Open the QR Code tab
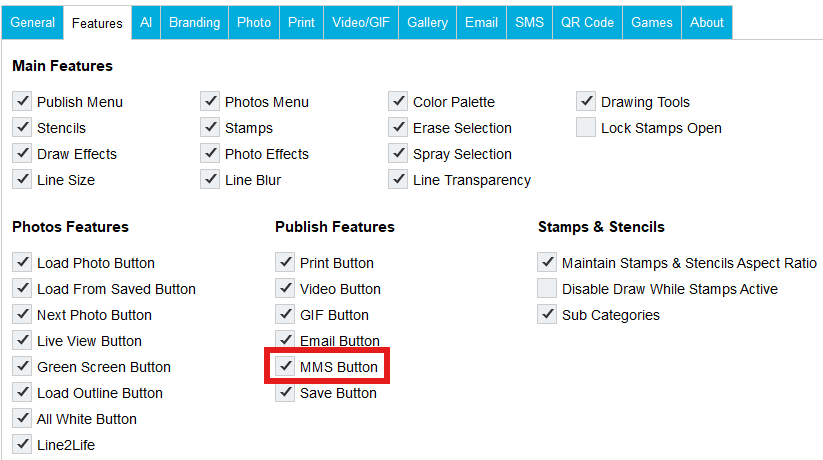The image size is (823, 460). point(587,23)
